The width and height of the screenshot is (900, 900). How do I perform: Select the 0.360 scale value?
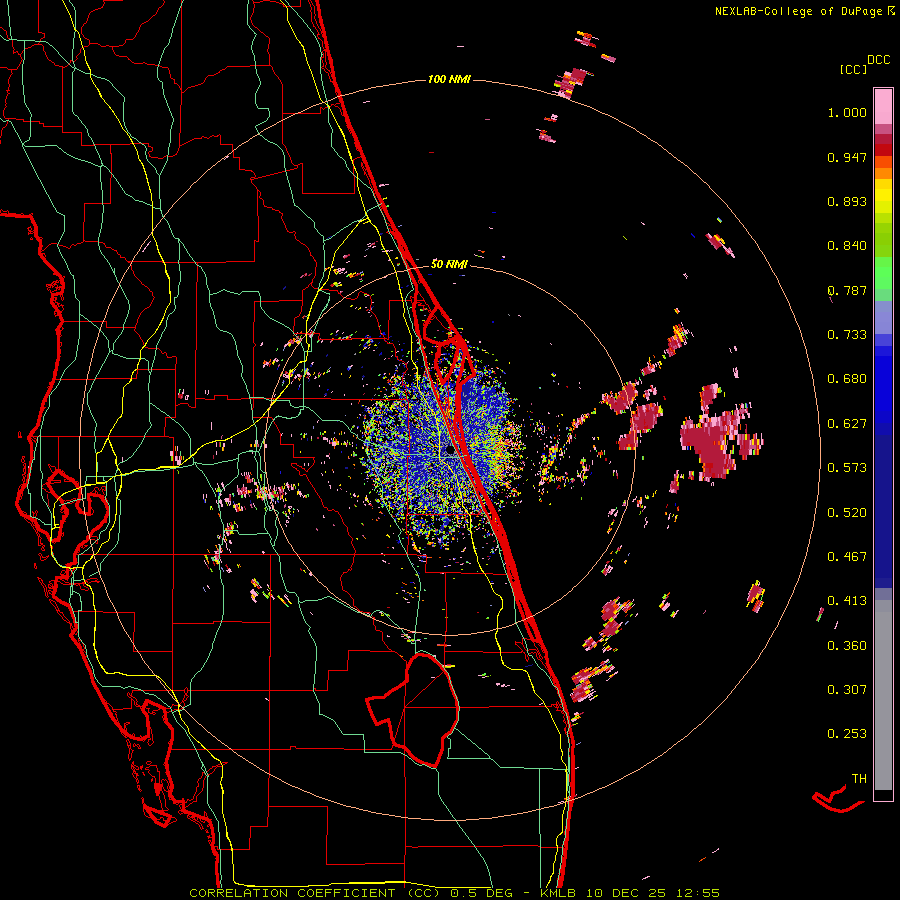(847, 646)
